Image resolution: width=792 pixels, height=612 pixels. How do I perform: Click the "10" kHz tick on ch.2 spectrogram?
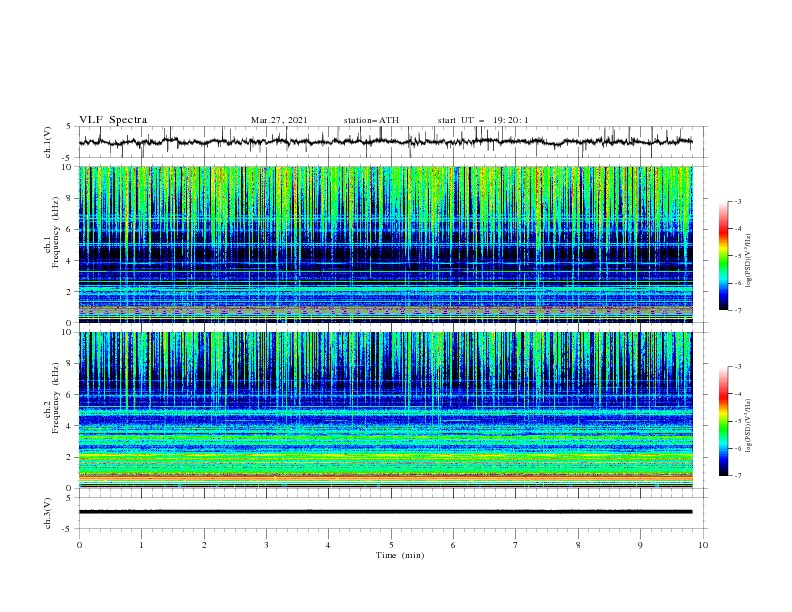[x=68, y=332]
